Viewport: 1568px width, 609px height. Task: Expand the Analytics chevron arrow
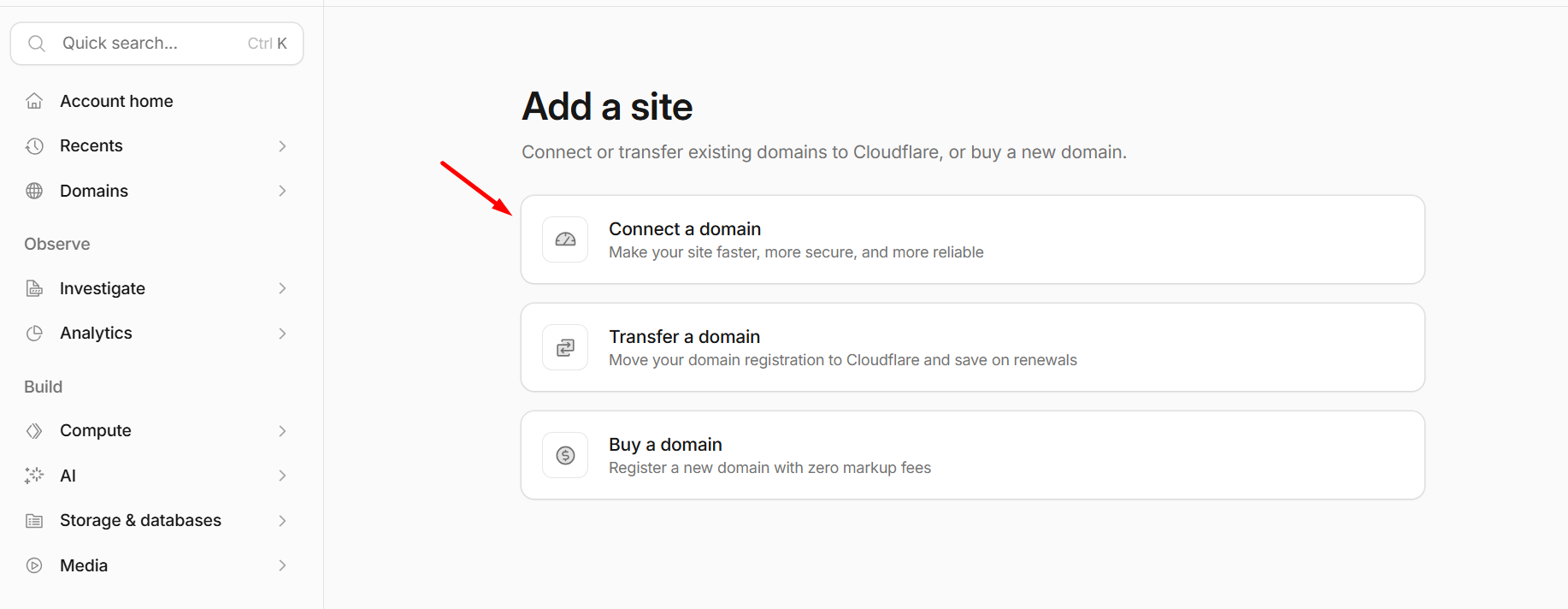coord(282,334)
